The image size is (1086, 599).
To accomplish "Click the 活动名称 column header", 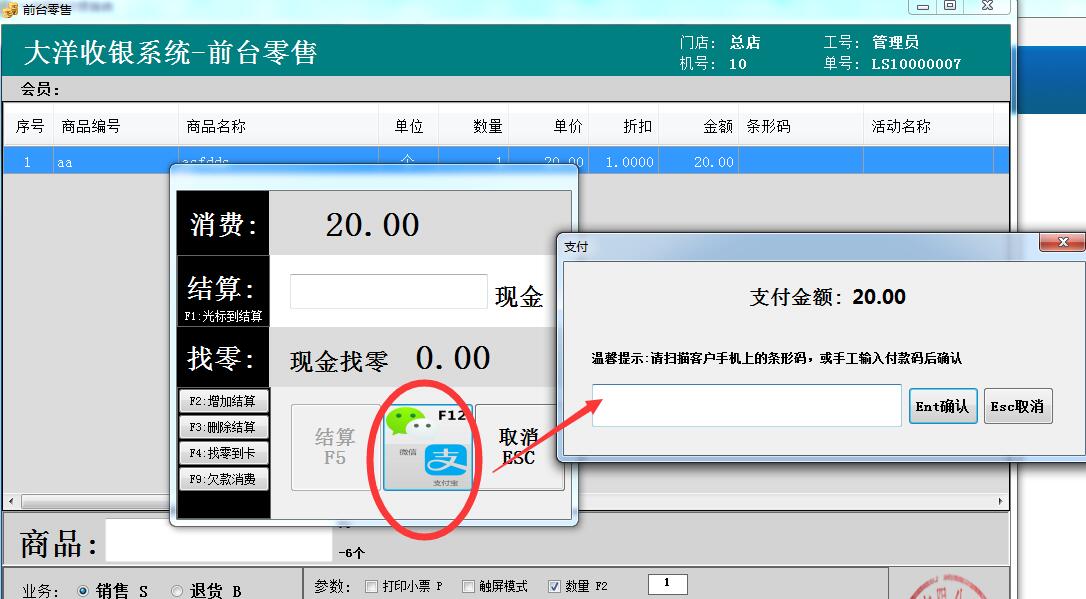I will point(928,126).
